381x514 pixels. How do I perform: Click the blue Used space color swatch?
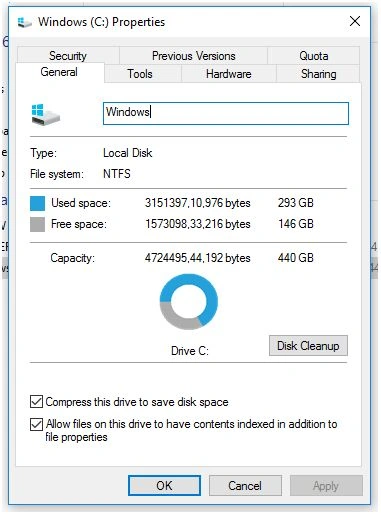click(37, 203)
